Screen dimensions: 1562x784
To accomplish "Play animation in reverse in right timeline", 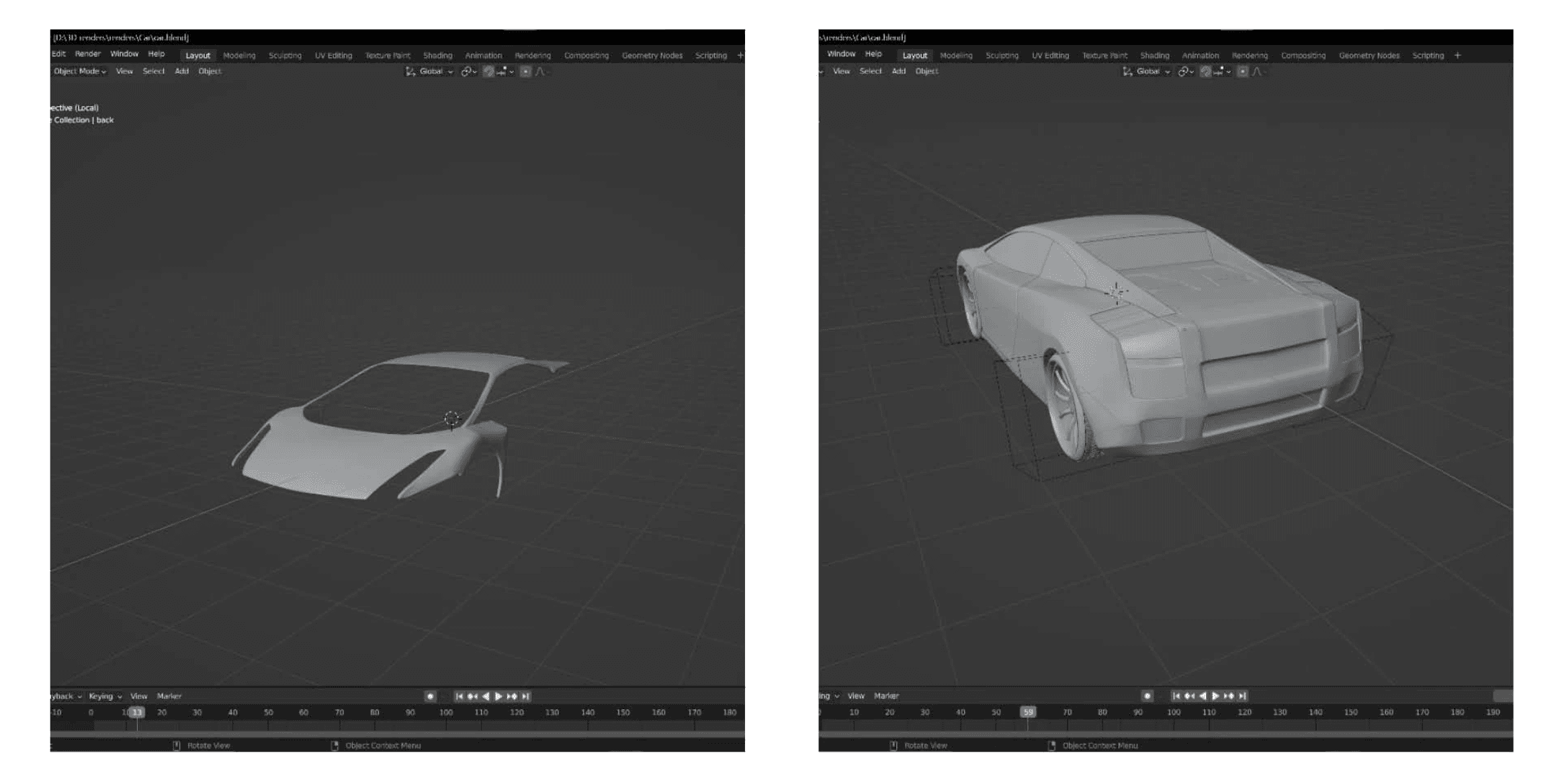I will point(1203,696).
